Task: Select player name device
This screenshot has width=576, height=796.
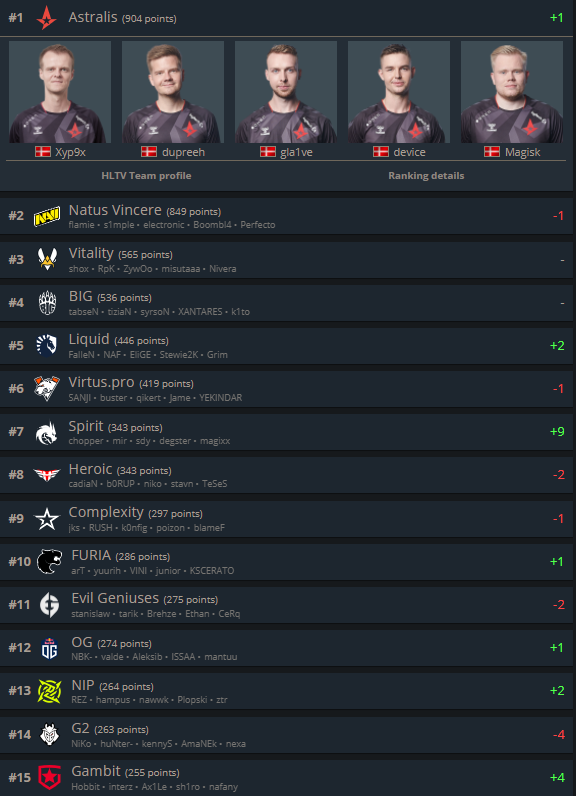Action: pos(410,152)
